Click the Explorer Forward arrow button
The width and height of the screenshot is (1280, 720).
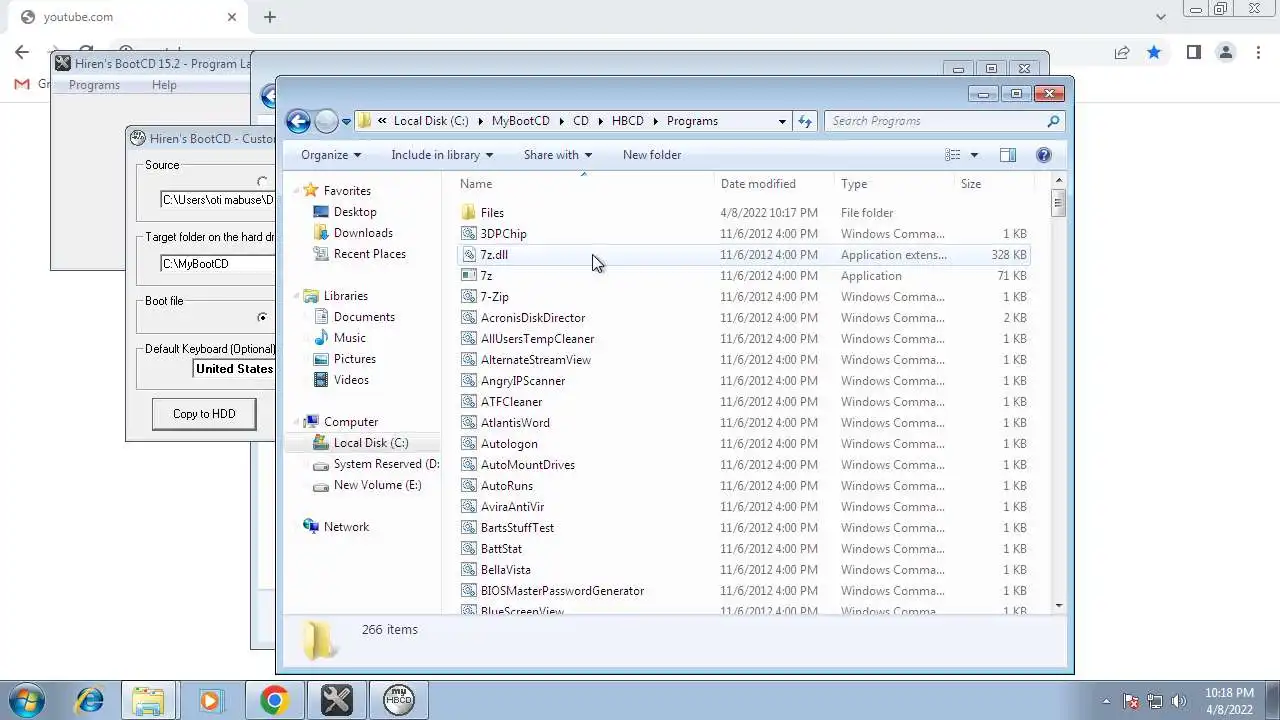(x=326, y=121)
